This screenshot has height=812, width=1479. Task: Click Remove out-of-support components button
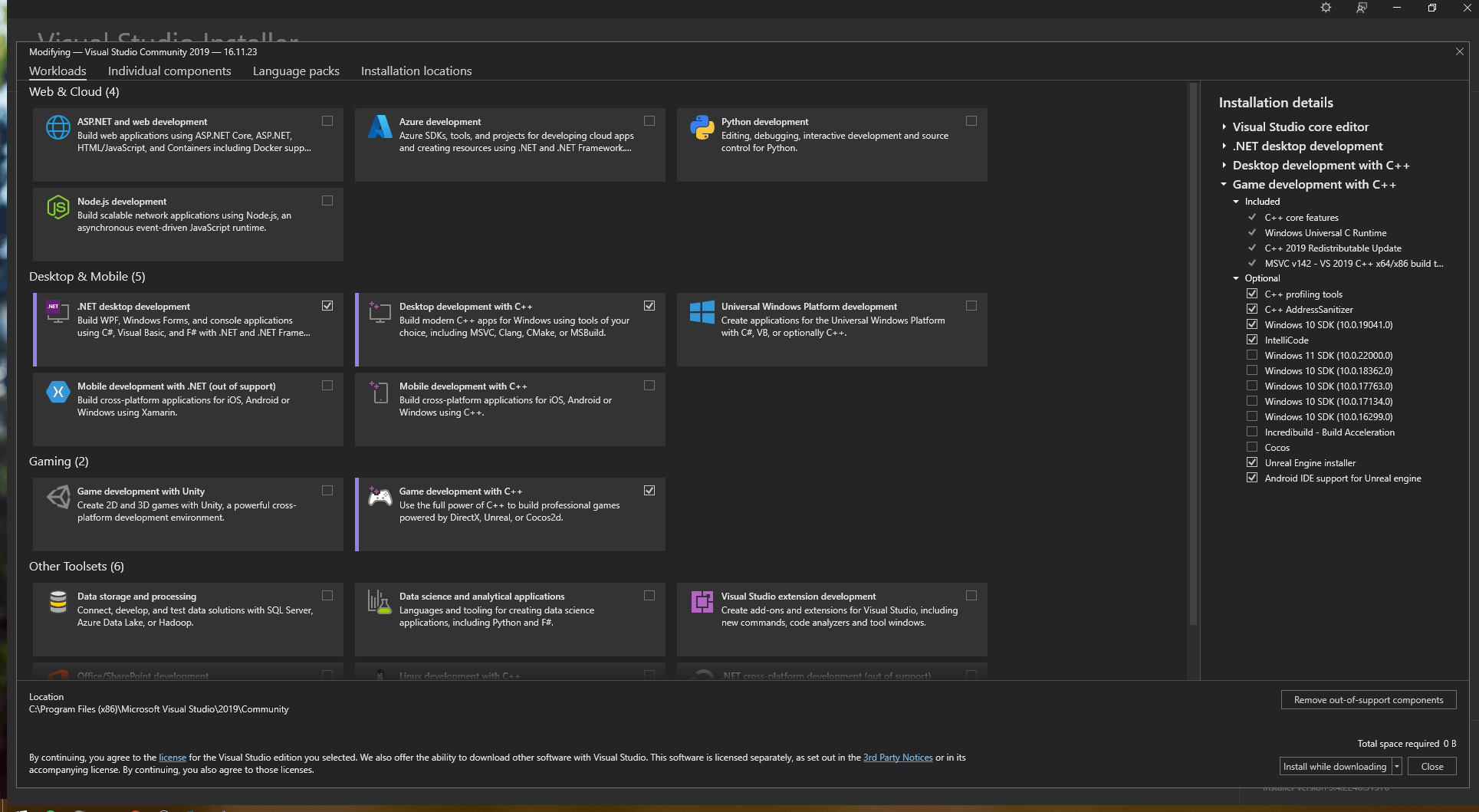(1369, 699)
